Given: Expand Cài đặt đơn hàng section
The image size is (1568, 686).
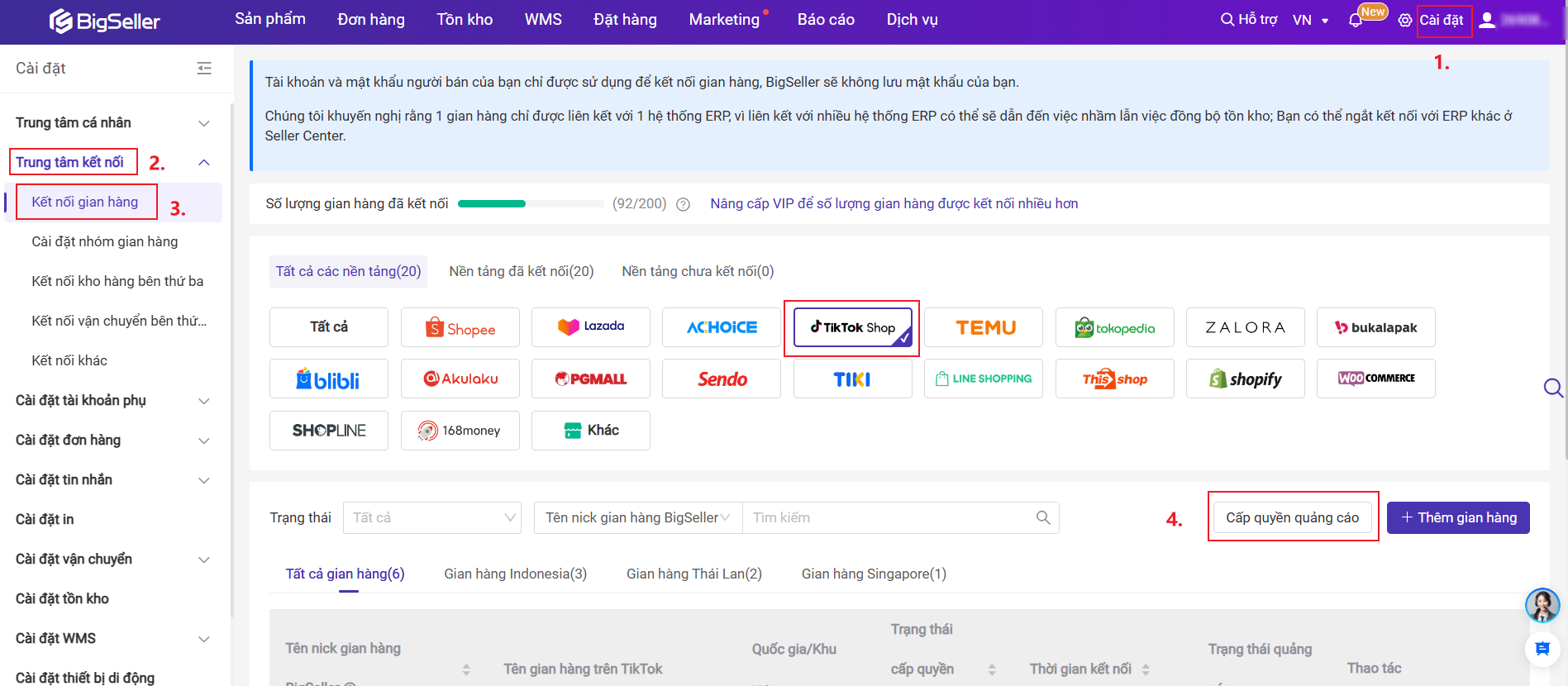Looking at the screenshot, I should click(x=204, y=441).
